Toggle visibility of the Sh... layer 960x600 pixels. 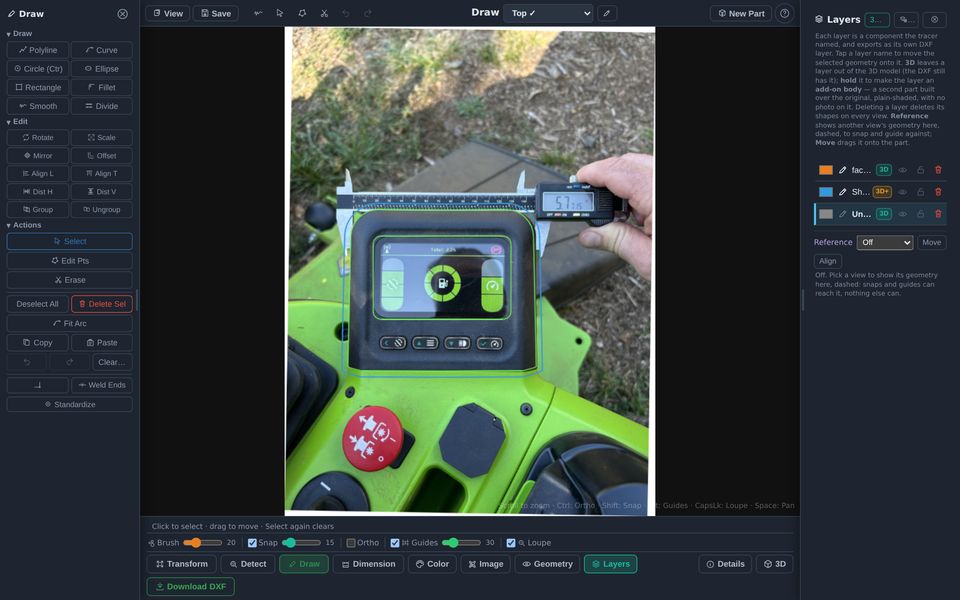pos(902,192)
